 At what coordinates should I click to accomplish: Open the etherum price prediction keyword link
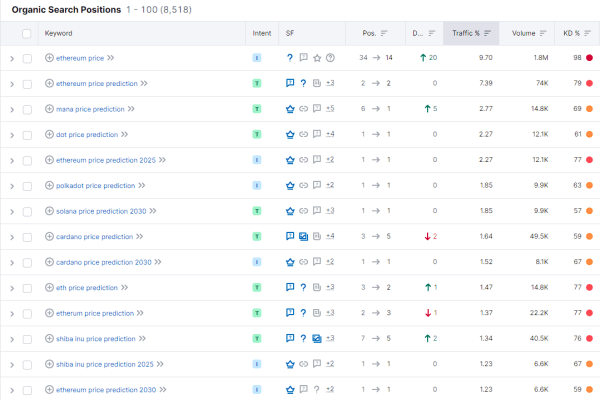pos(96,313)
